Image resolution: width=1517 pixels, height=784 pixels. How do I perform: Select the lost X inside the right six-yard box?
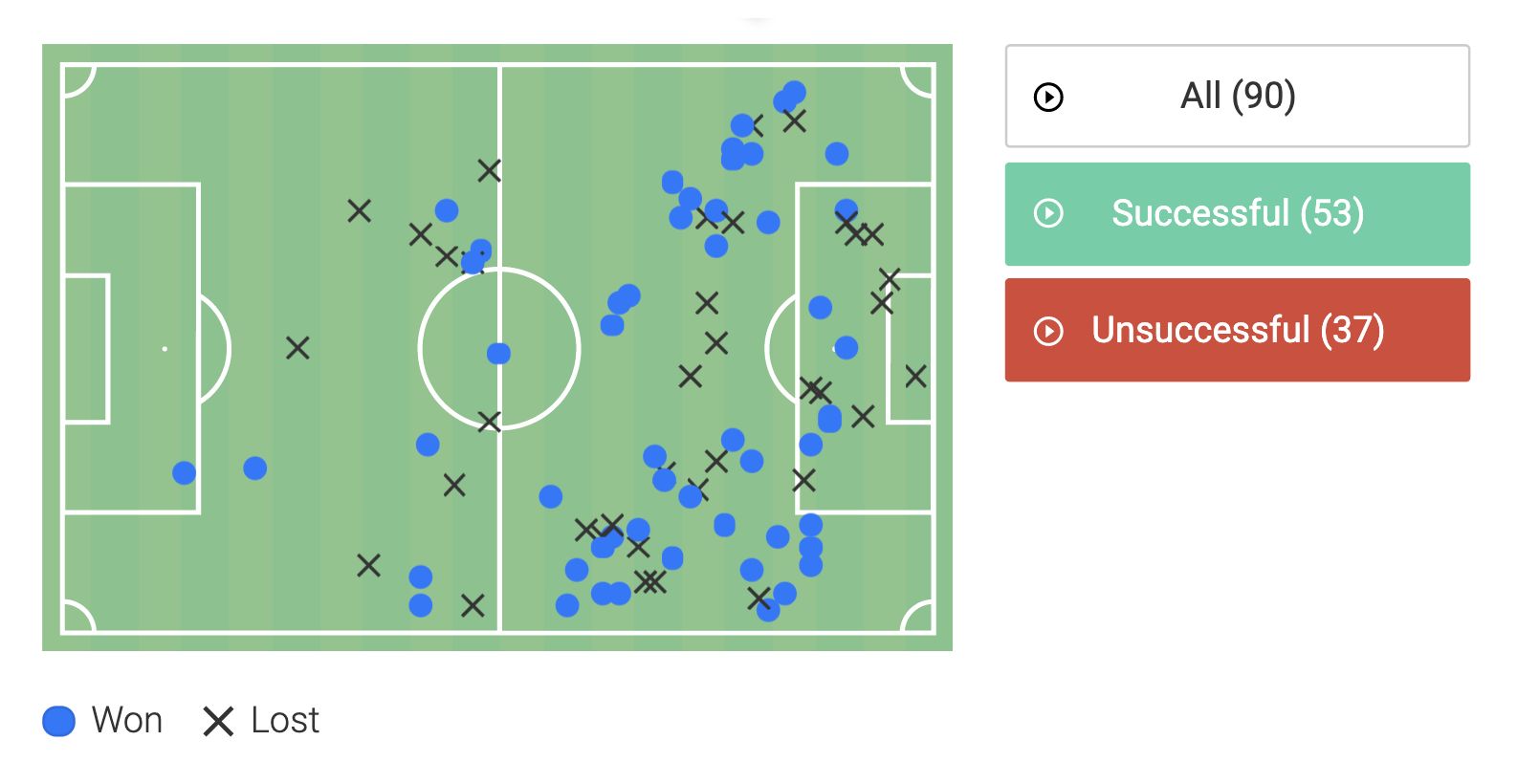click(915, 377)
